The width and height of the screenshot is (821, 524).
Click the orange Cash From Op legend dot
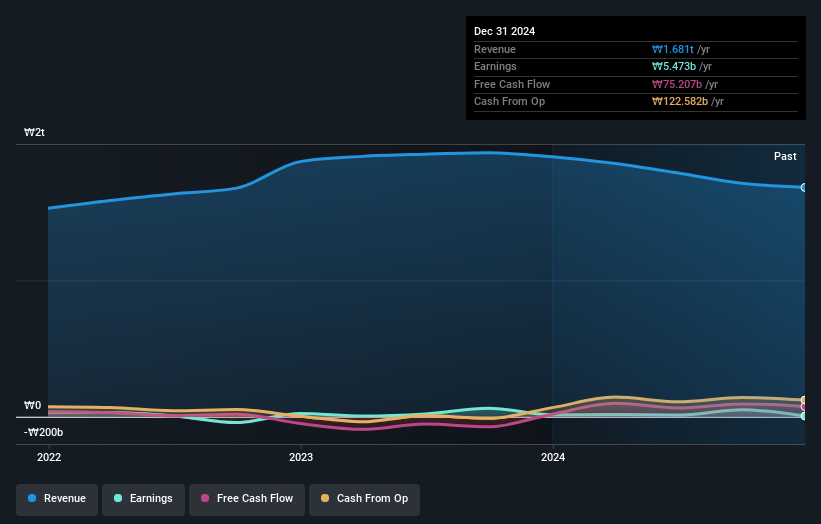pyautogui.click(x=325, y=498)
